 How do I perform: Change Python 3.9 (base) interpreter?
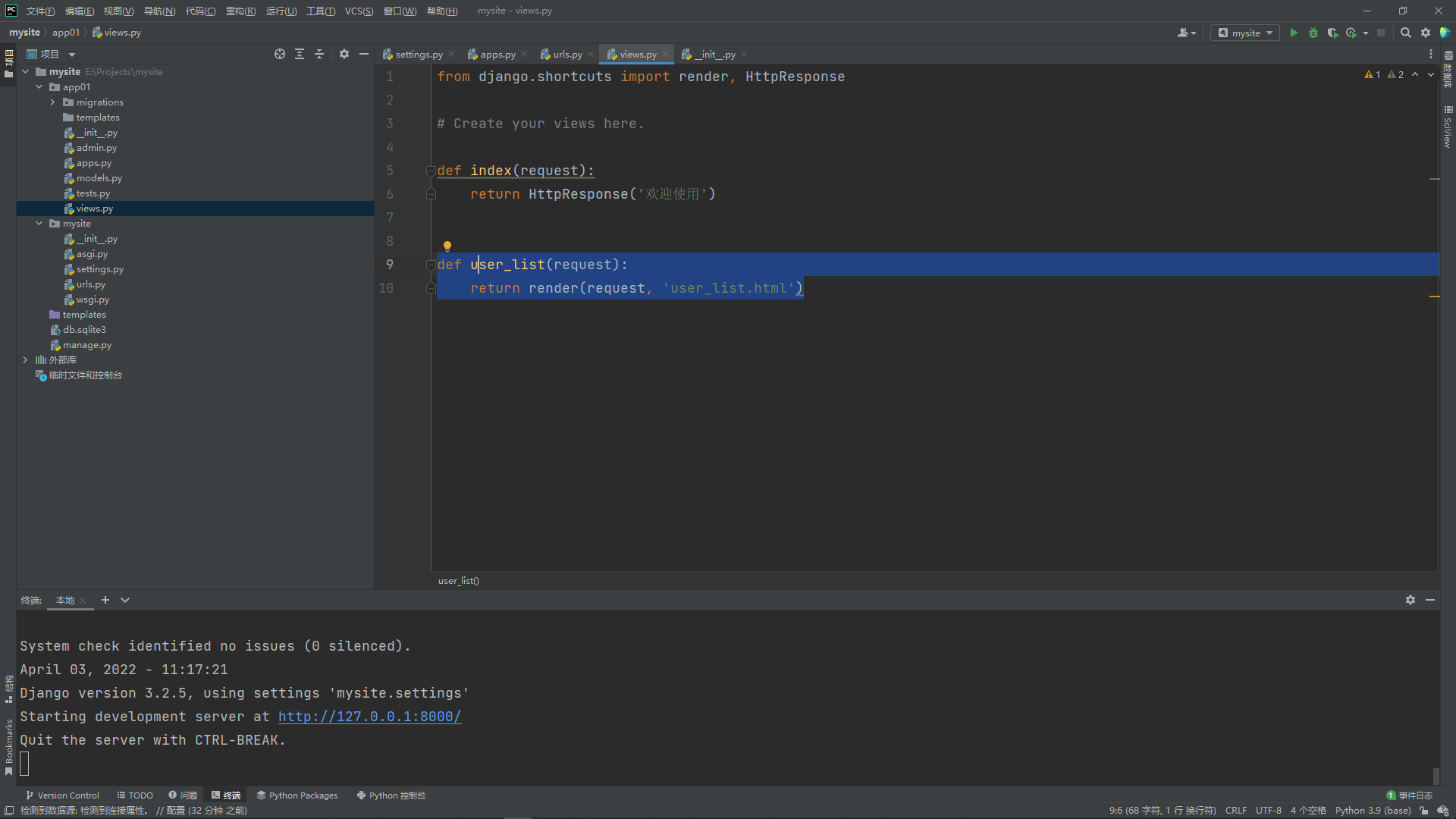tap(1373, 811)
